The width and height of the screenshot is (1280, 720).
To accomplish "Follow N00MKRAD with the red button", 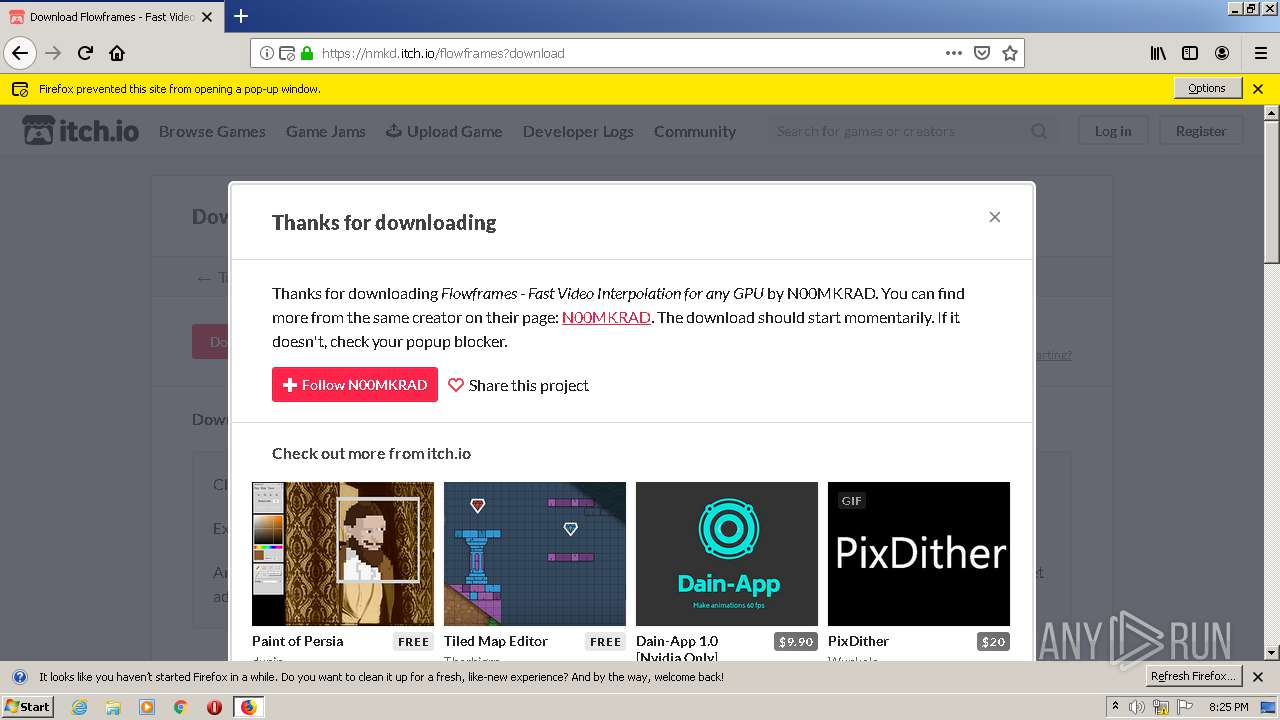I will [x=355, y=385].
